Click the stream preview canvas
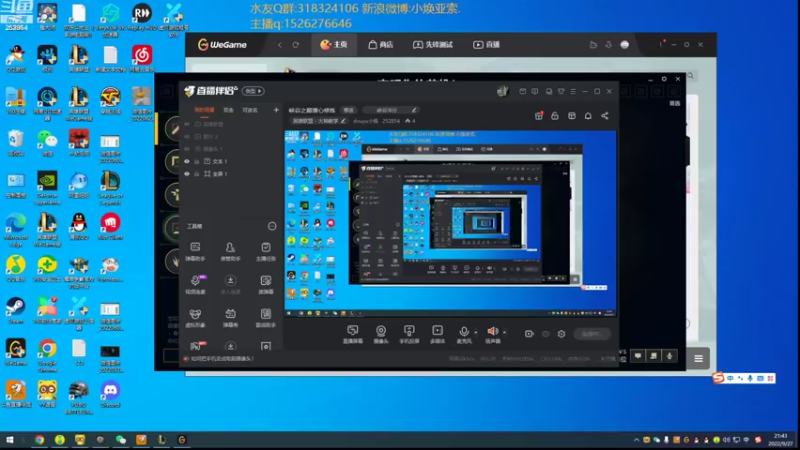The image size is (800, 450). 450,223
